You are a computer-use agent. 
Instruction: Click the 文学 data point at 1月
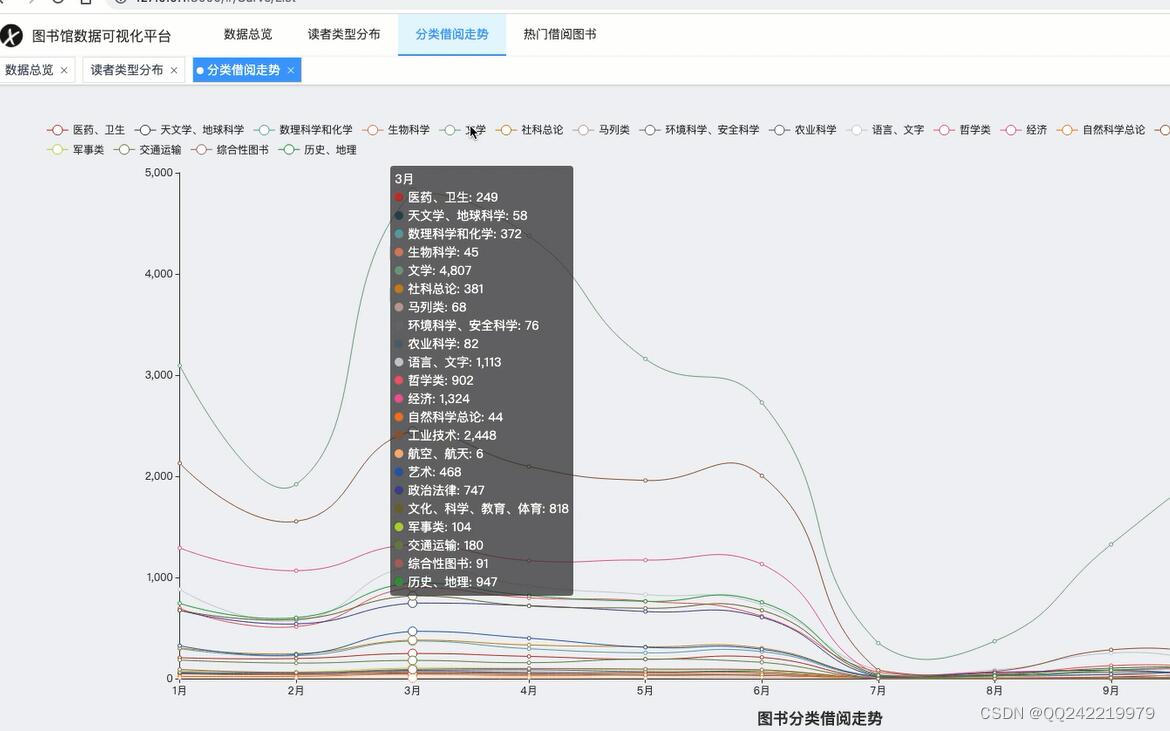[180, 365]
